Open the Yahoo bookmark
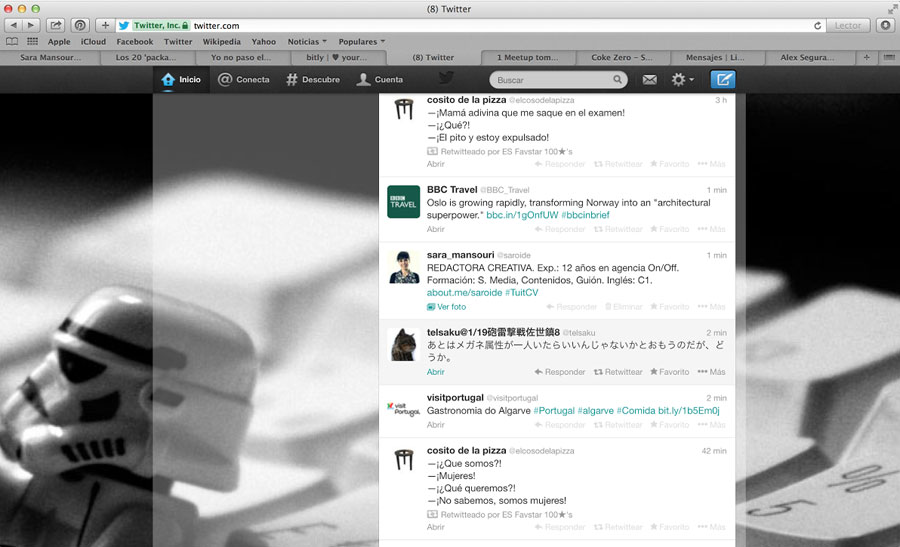This screenshot has width=900, height=547. pyautogui.click(x=263, y=41)
